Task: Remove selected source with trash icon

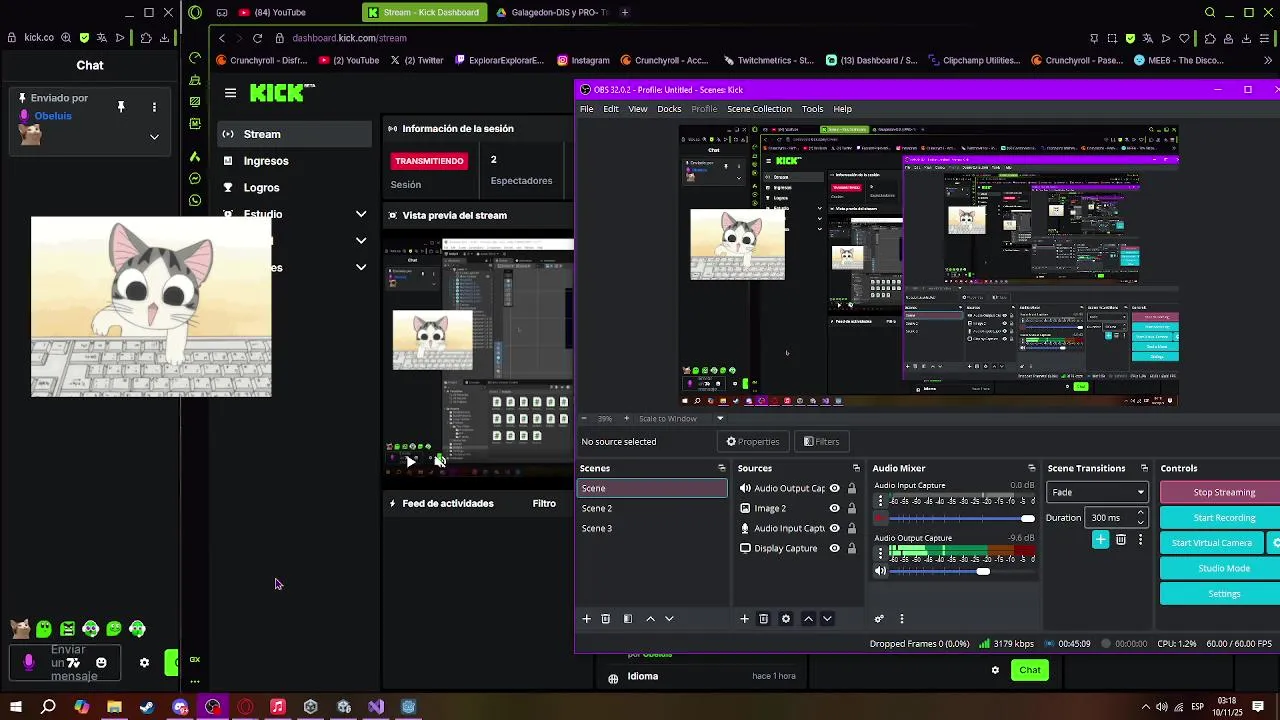Action: point(763,619)
